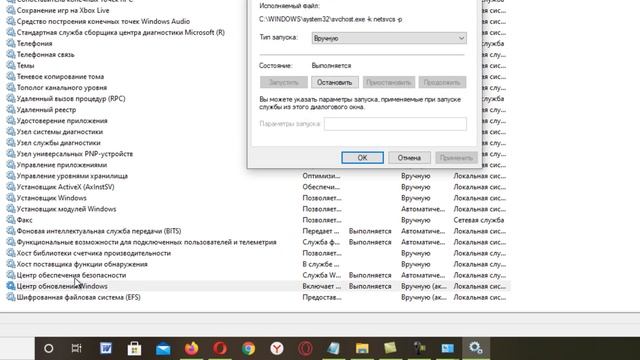Select service Узел службы диагностики
Viewport: 640px width, 360px height.
58,142
